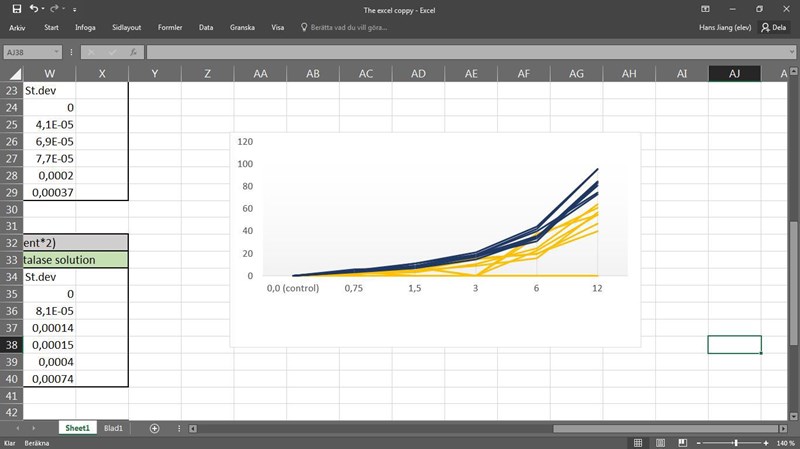Image resolution: width=800 pixels, height=449 pixels.
Task: Click the Dela share button
Action: 772,28
